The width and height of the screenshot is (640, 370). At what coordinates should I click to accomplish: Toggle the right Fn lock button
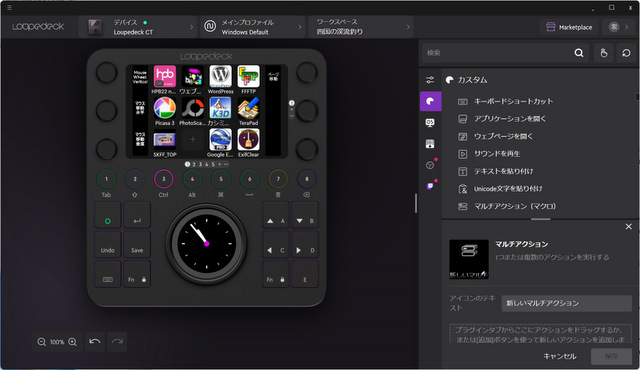[276, 275]
